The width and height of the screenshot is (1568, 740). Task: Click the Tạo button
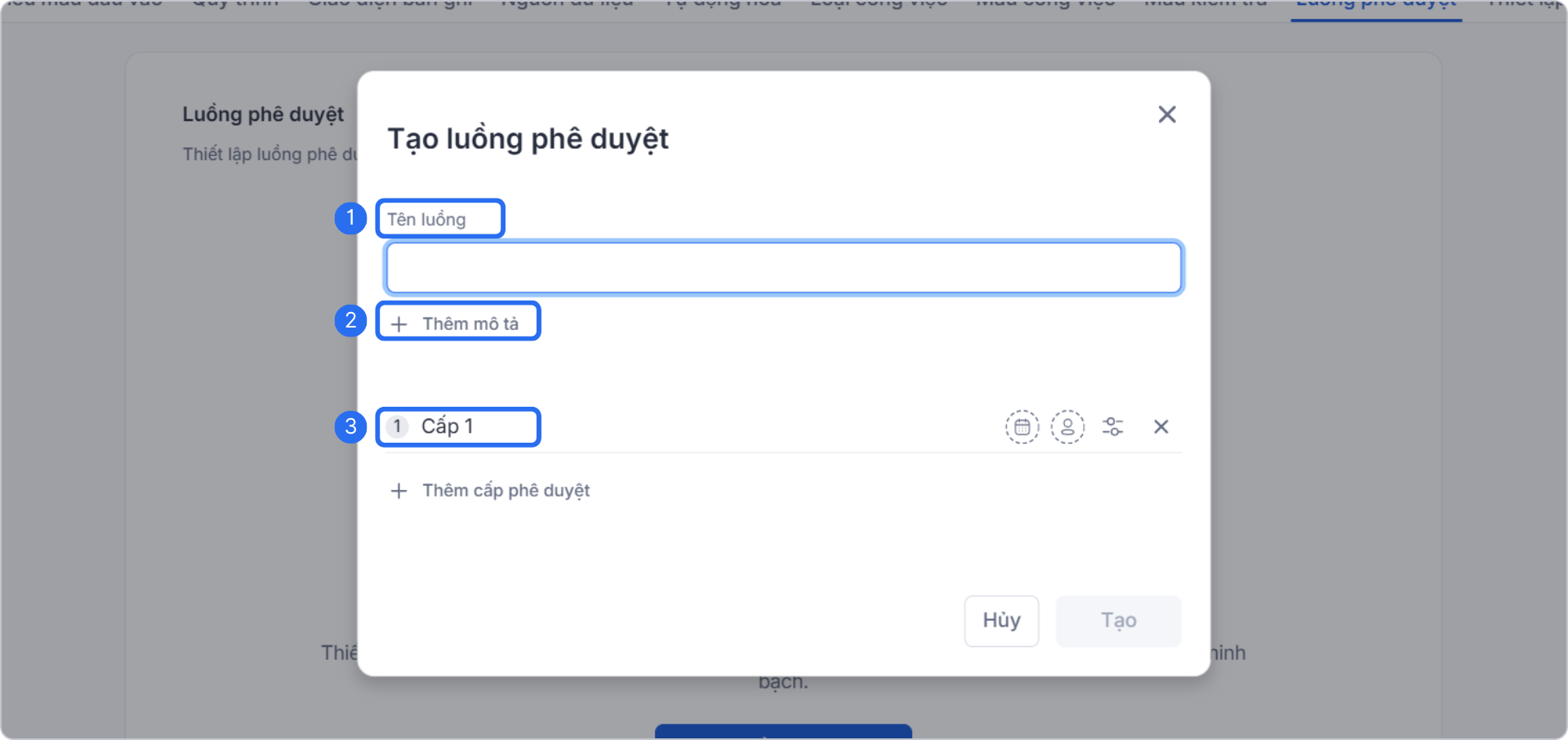pyautogui.click(x=1118, y=621)
